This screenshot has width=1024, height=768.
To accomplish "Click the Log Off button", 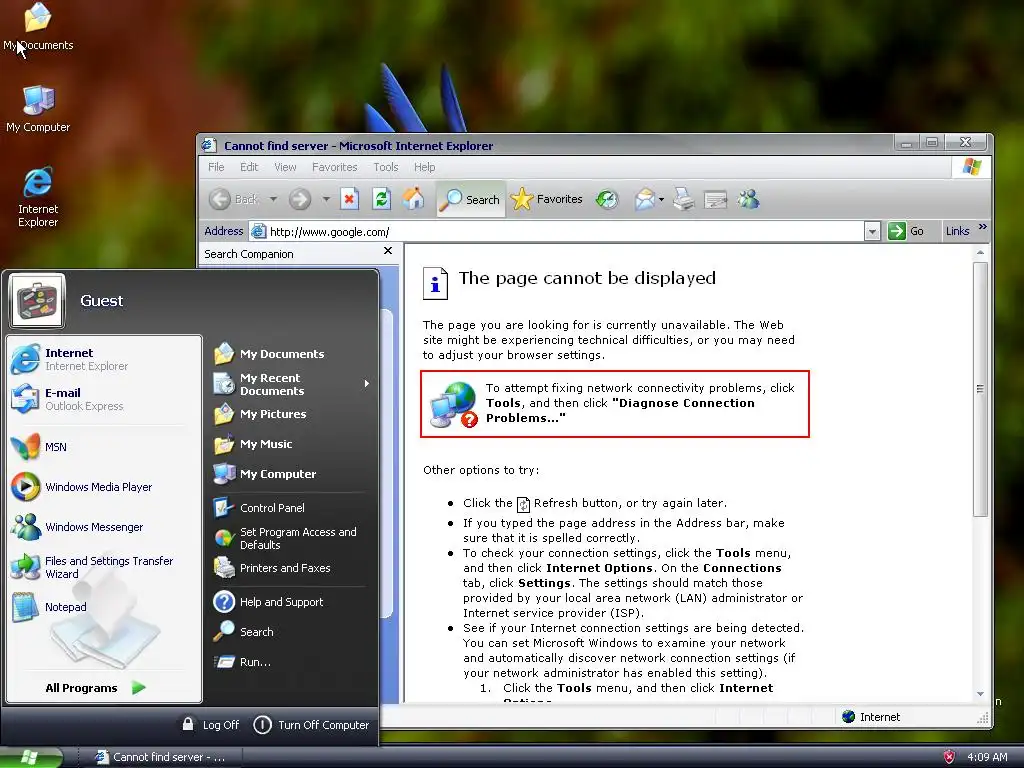I will point(210,725).
